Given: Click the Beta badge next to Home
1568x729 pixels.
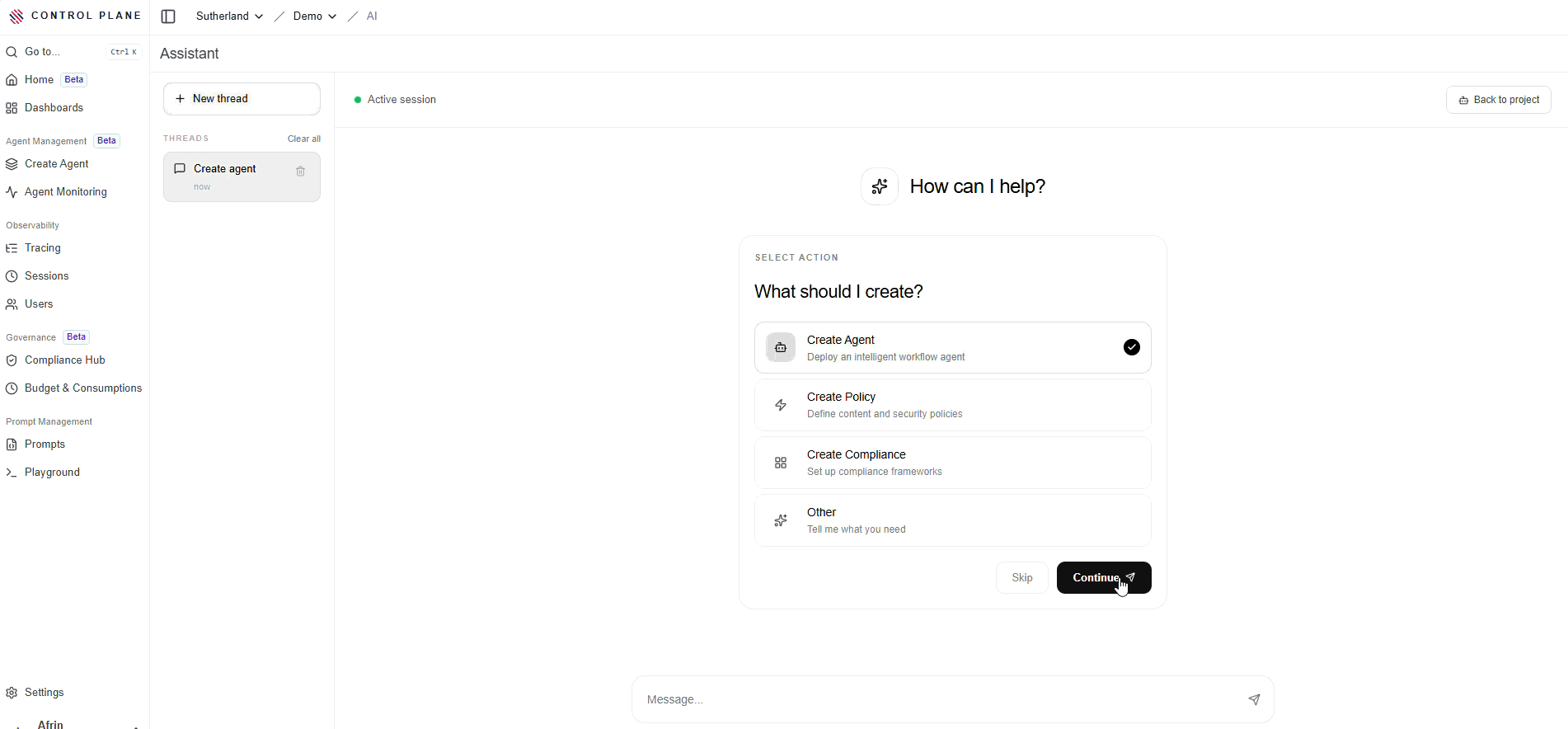Looking at the screenshot, I should pos(74,80).
